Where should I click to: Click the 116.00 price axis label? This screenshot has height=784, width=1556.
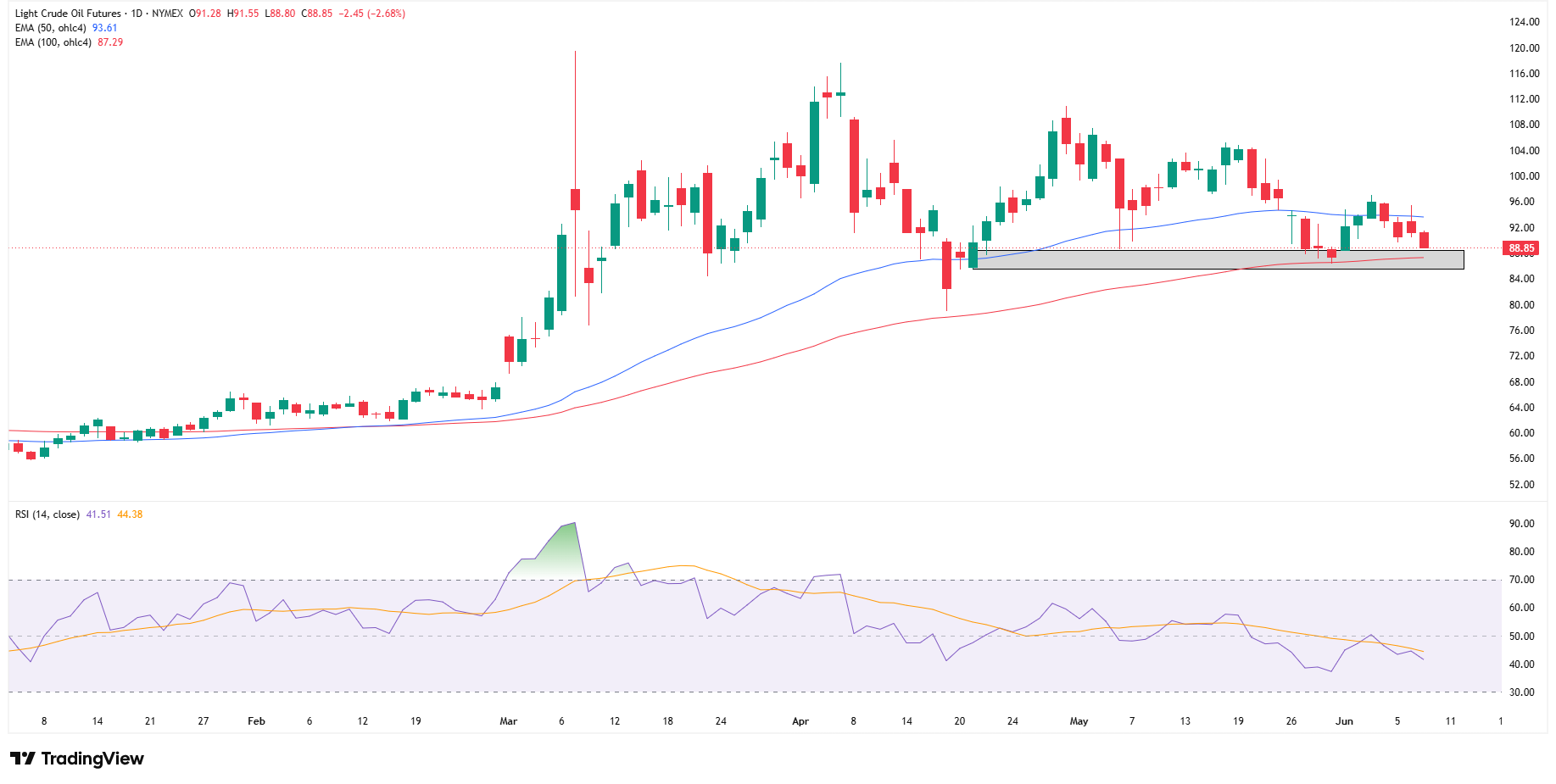1524,74
